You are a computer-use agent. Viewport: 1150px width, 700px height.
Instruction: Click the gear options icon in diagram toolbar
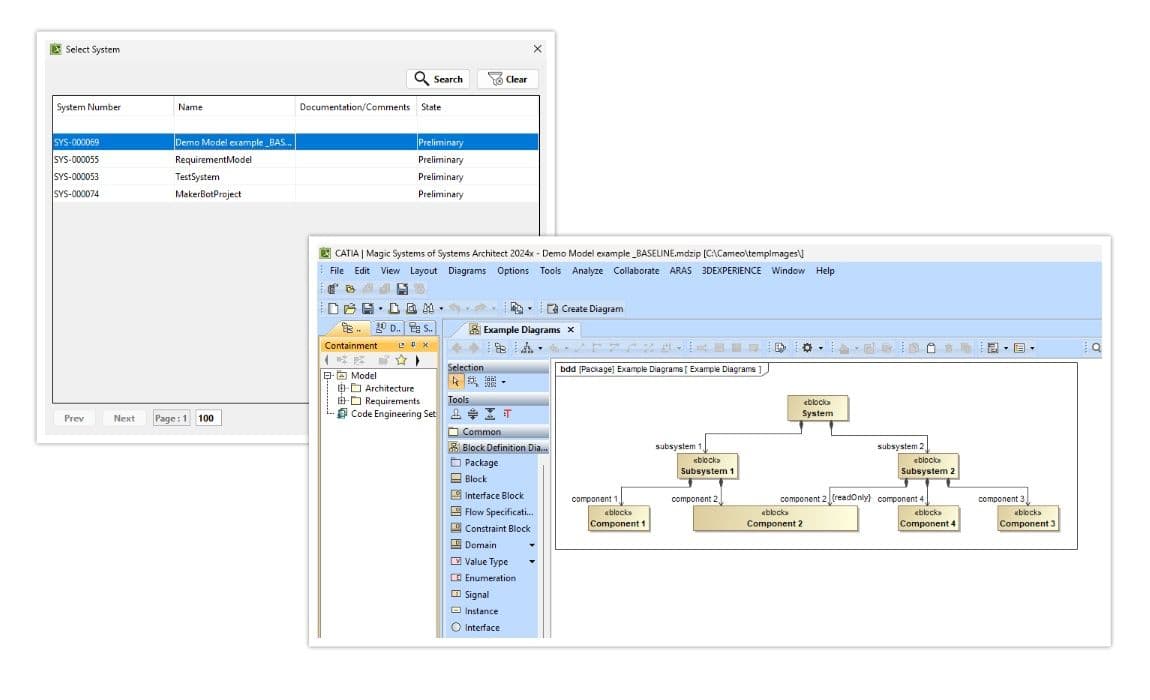(807, 348)
